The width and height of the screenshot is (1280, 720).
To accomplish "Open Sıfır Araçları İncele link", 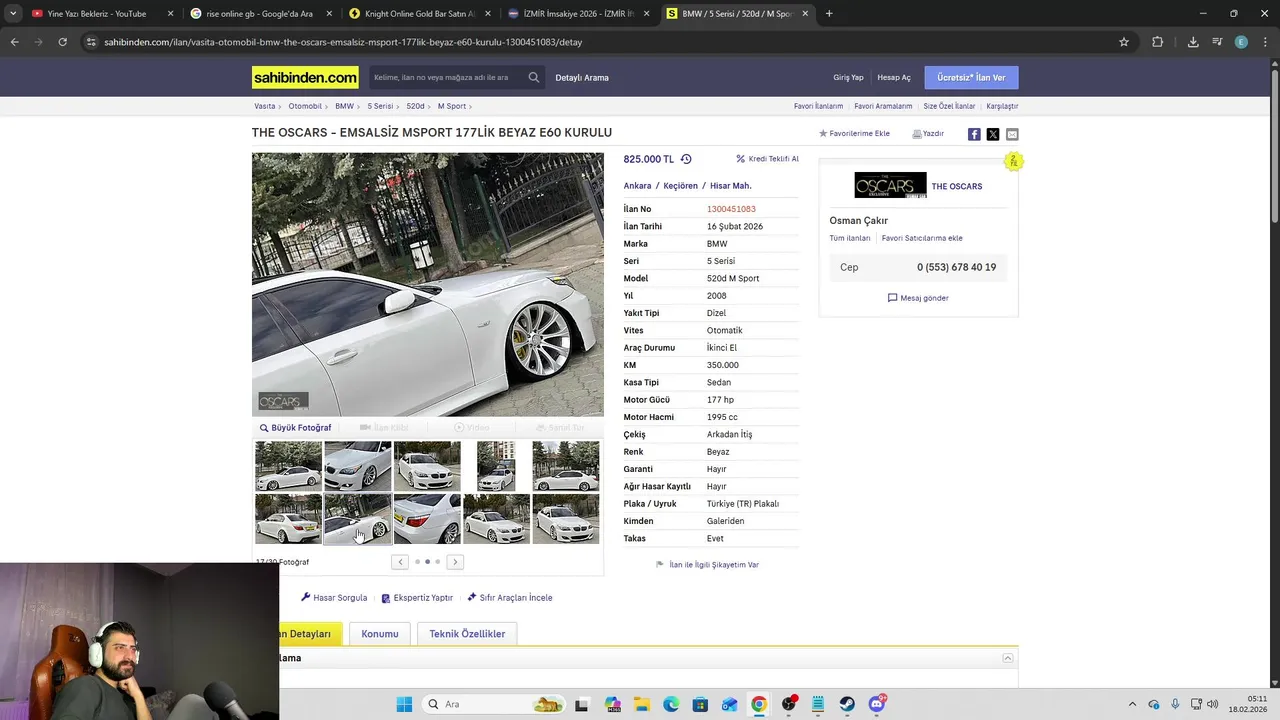I will tap(509, 598).
